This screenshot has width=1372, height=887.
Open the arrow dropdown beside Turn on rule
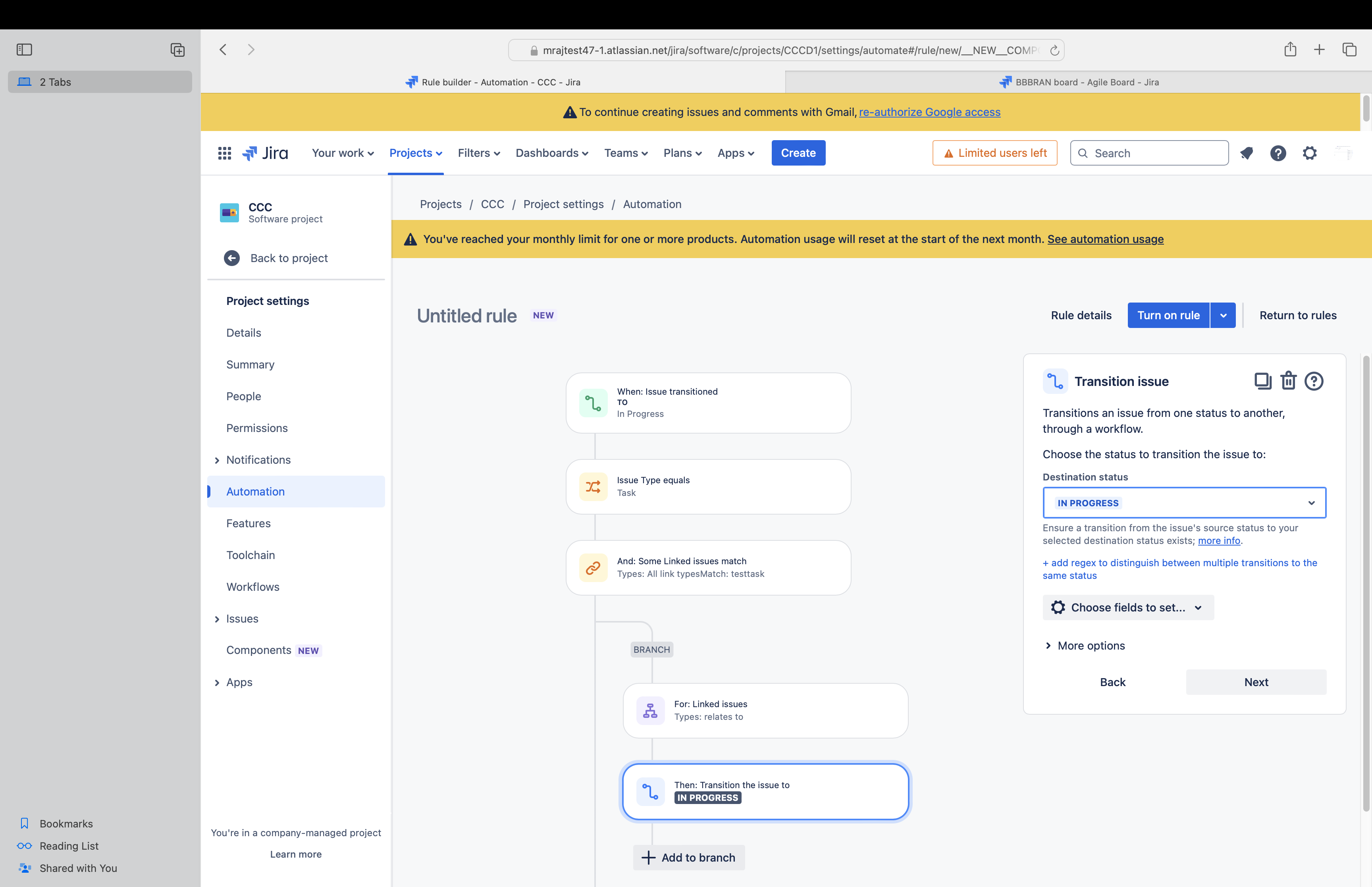click(1223, 316)
